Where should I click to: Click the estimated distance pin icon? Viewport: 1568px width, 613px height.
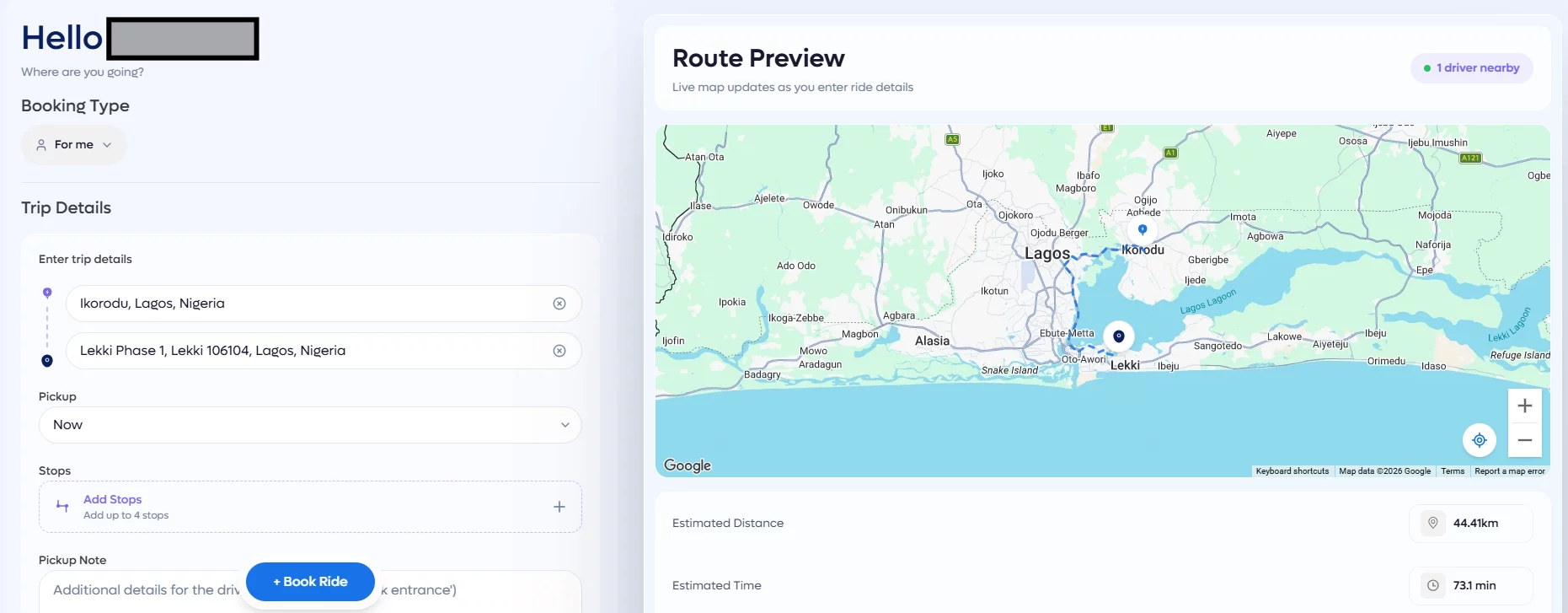pos(1432,523)
